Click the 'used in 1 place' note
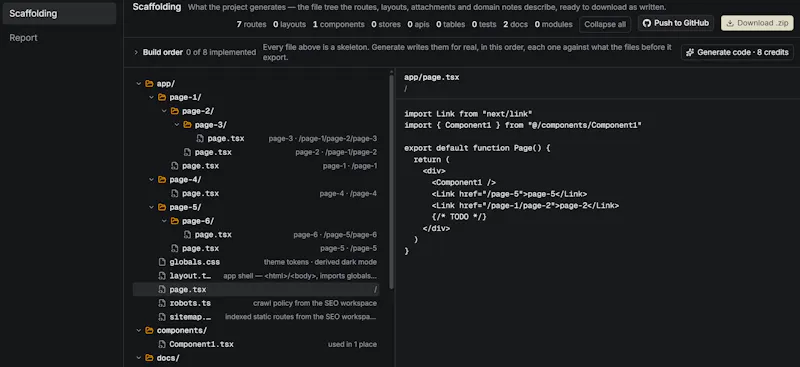Image resolution: width=800 pixels, height=367 pixels. click(x=353, y=345)
